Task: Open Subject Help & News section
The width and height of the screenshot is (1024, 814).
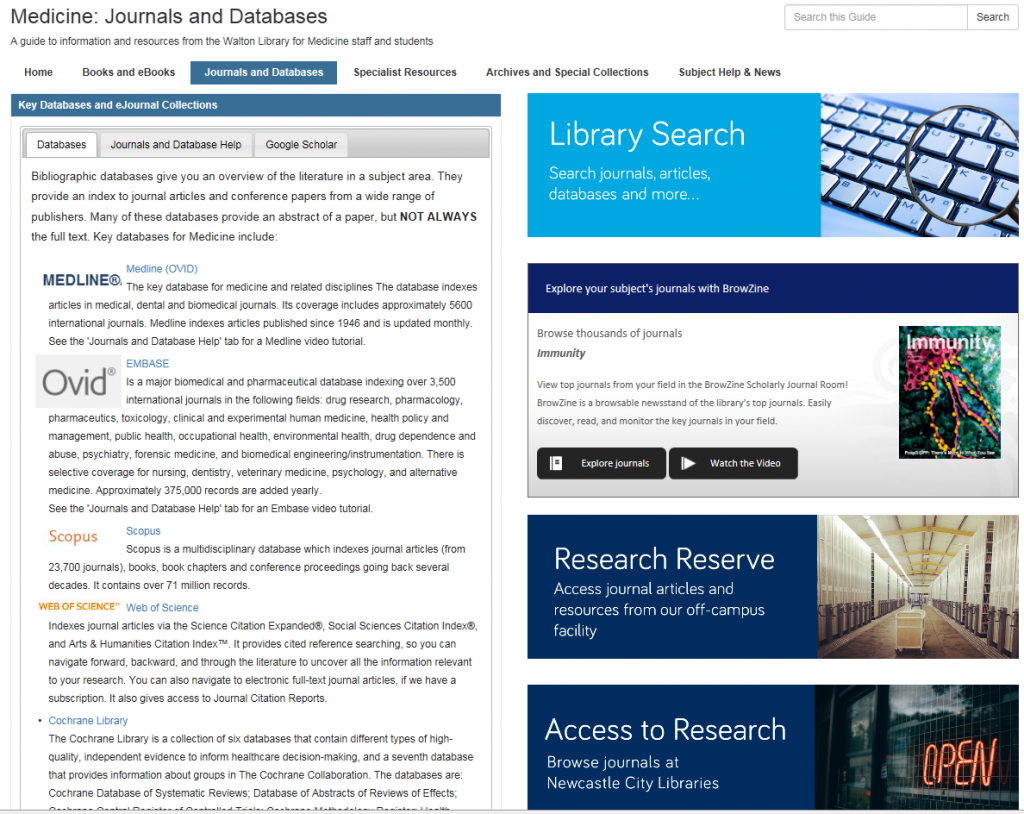Action: [x=729, y=72]
